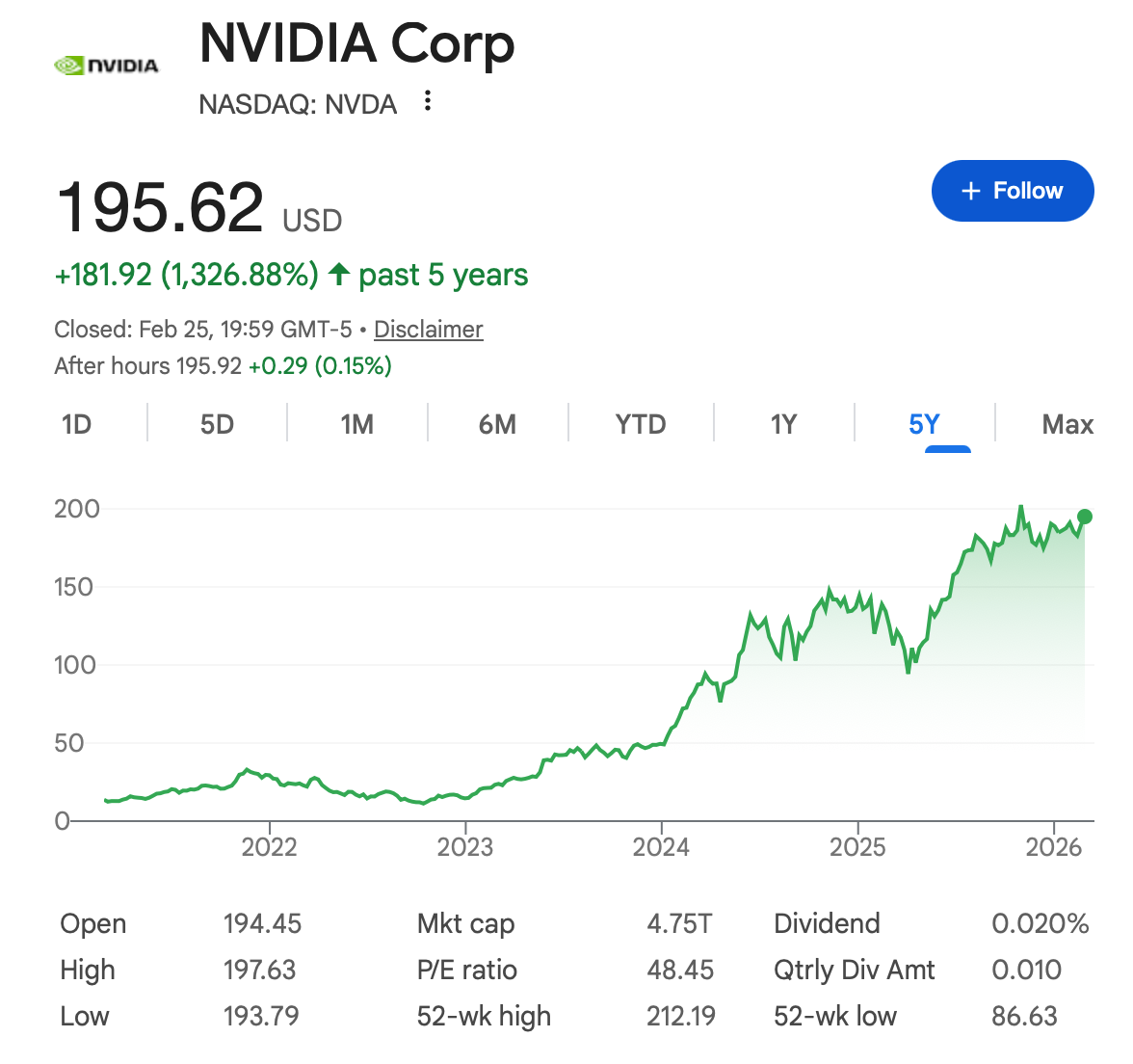This screenshot has height=1064, width=1133.
Task: View the 1Y chart range
Action: tap(783, 425)
